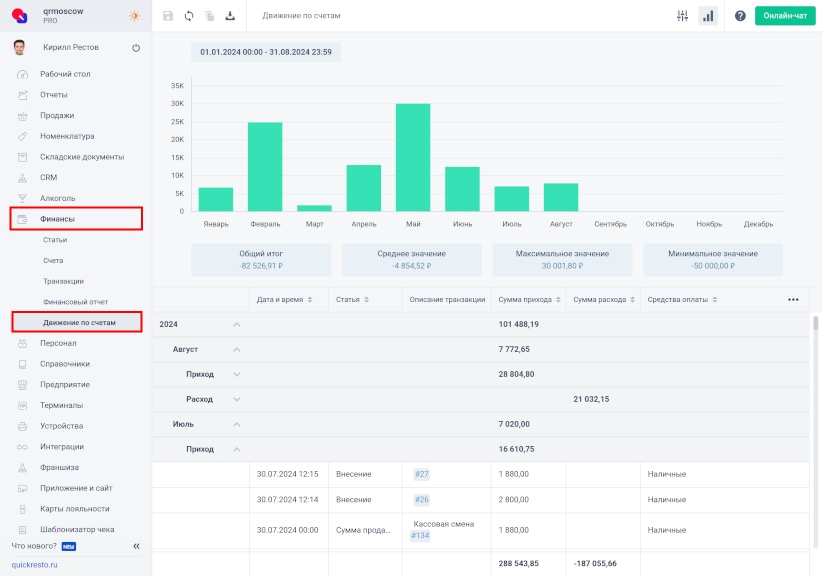Select the Финансовый отчет submenu item

pos(75,302)
